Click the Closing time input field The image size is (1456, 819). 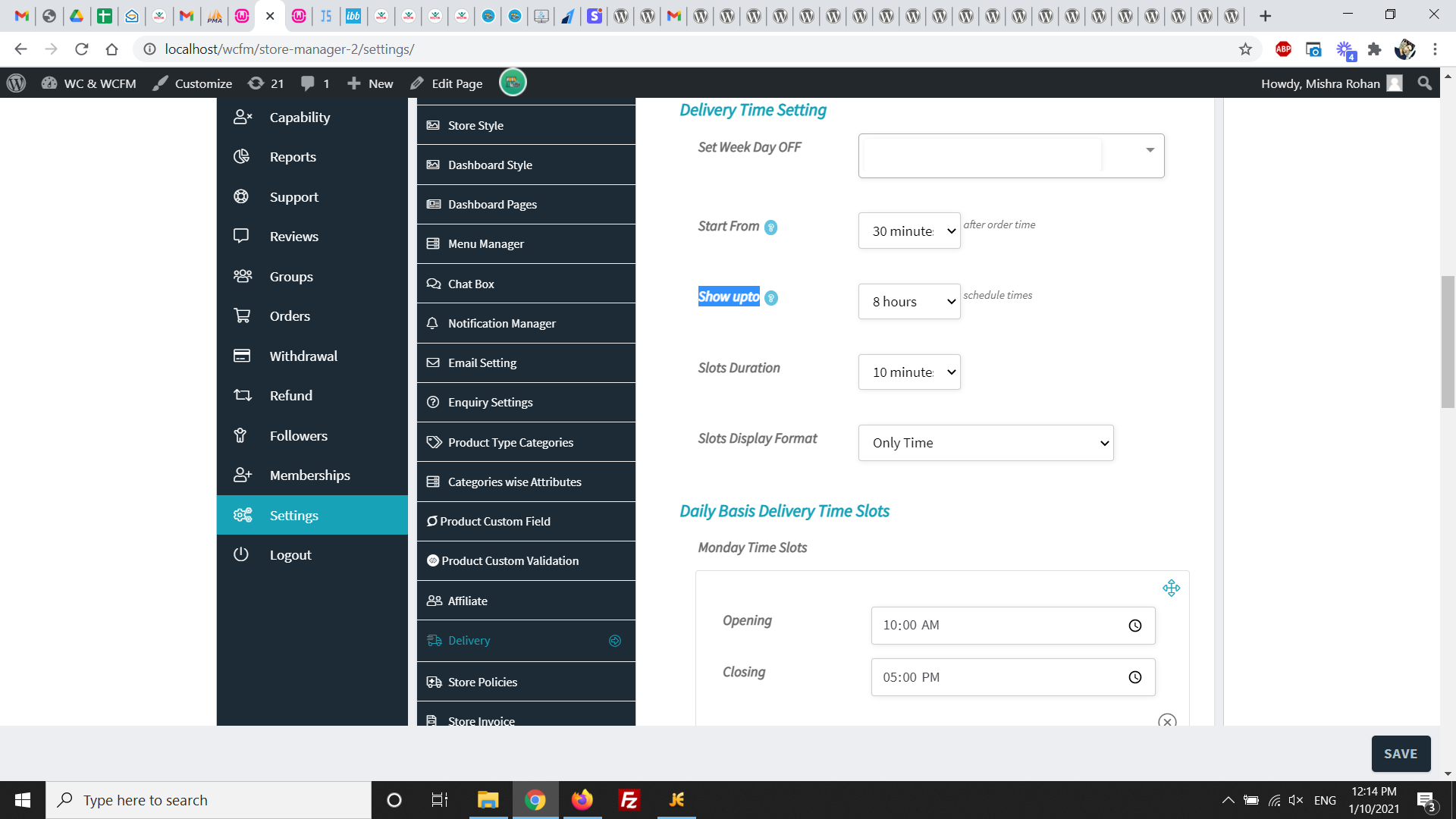click(x=1013, y=677)
